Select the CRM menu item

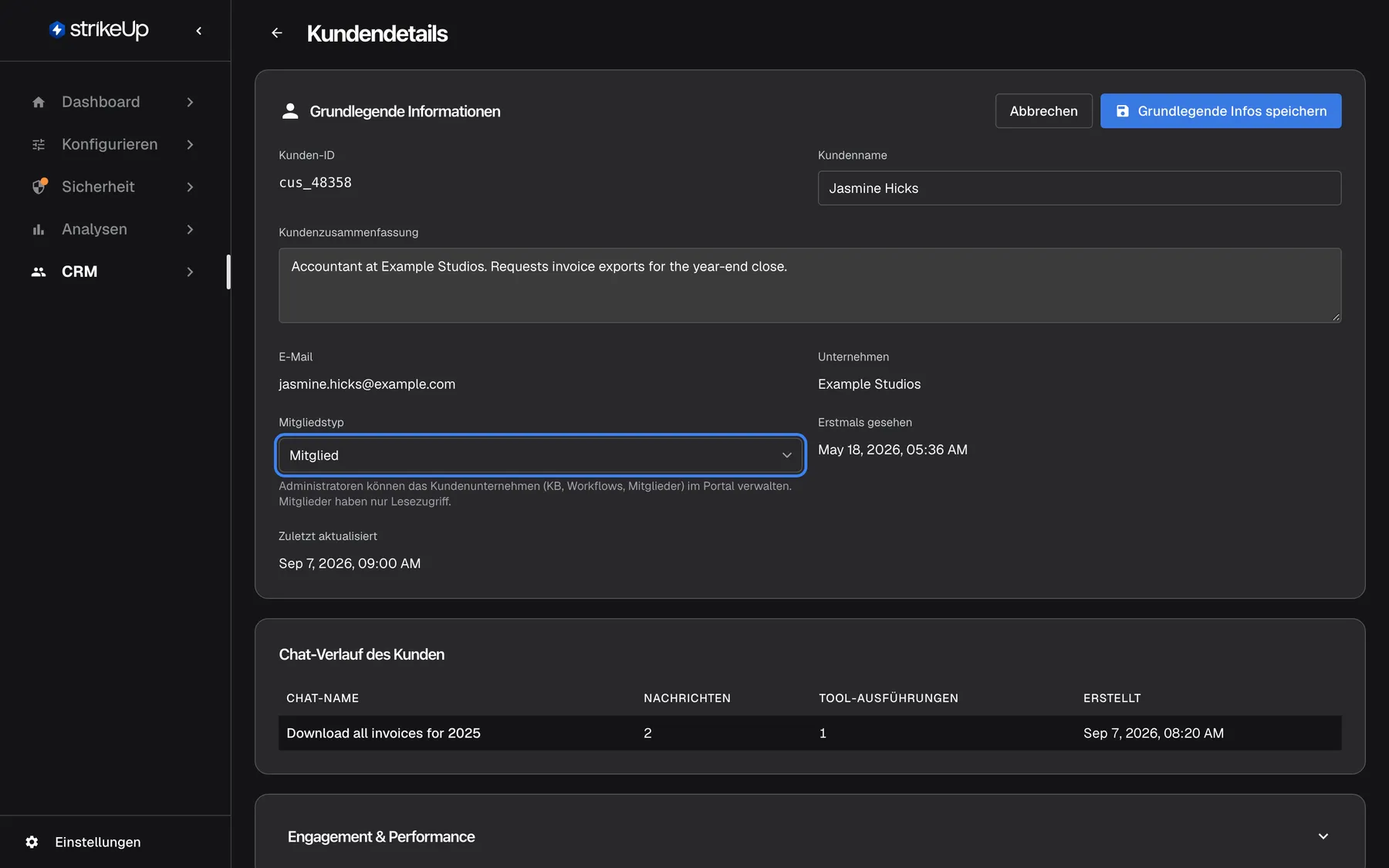click(113, 272)
